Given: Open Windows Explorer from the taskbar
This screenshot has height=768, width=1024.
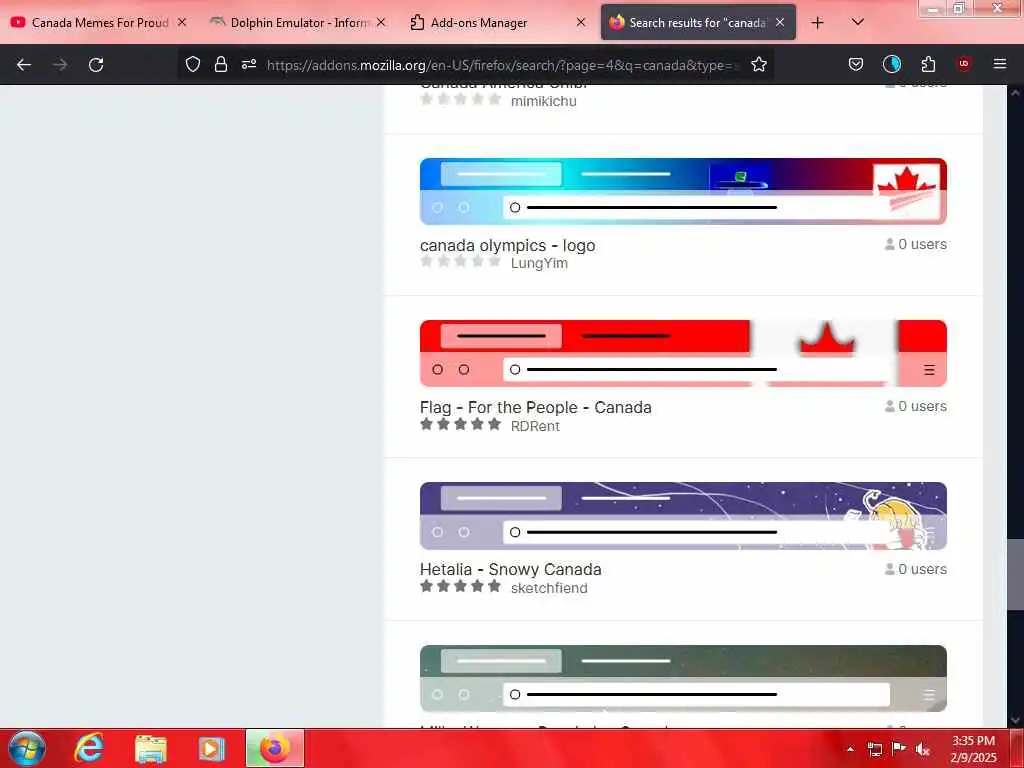Looking at the screenshot, I should pyautogui.click(x=151, y=748).
